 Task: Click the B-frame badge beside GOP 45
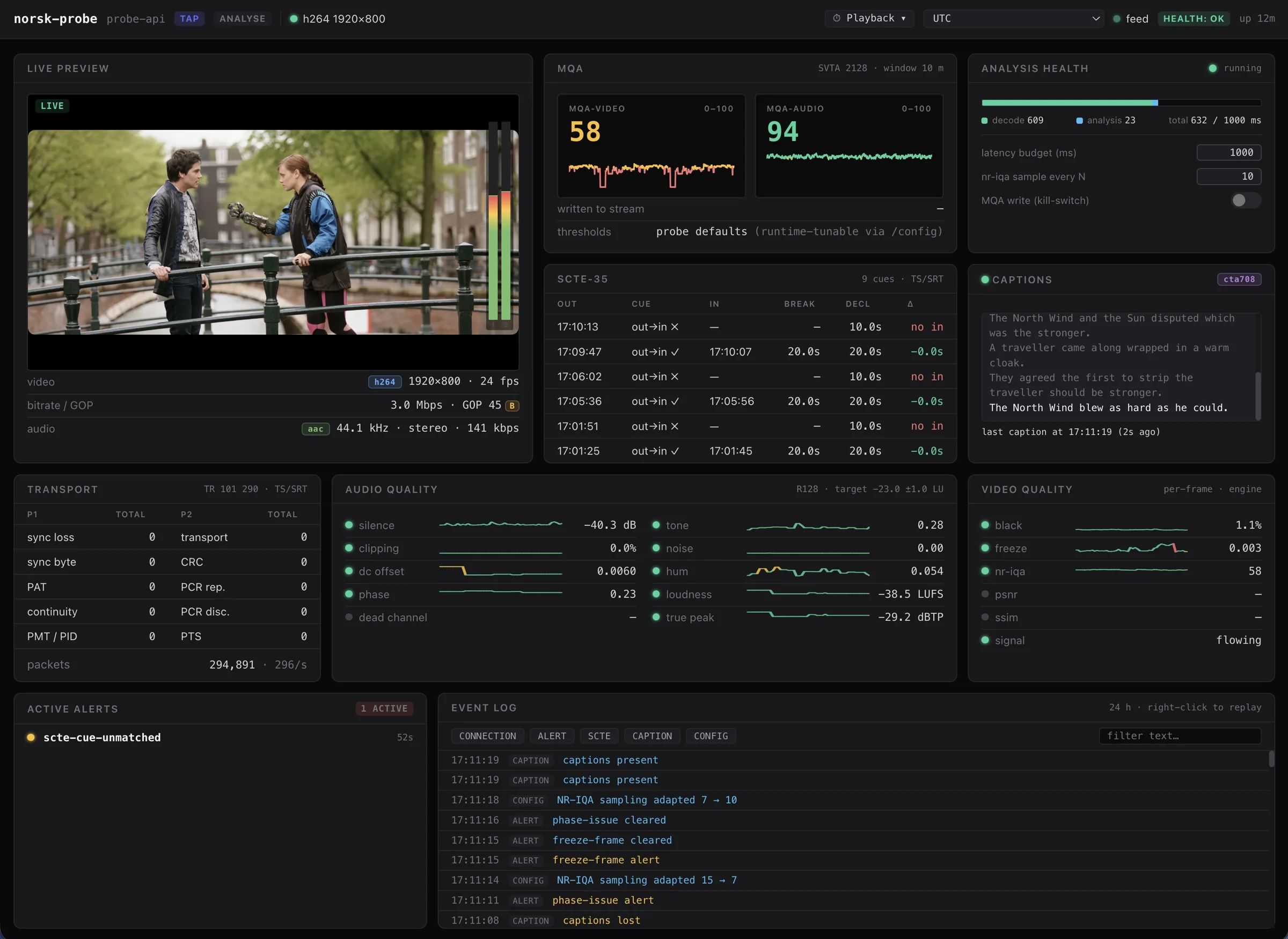pos(512,406)
